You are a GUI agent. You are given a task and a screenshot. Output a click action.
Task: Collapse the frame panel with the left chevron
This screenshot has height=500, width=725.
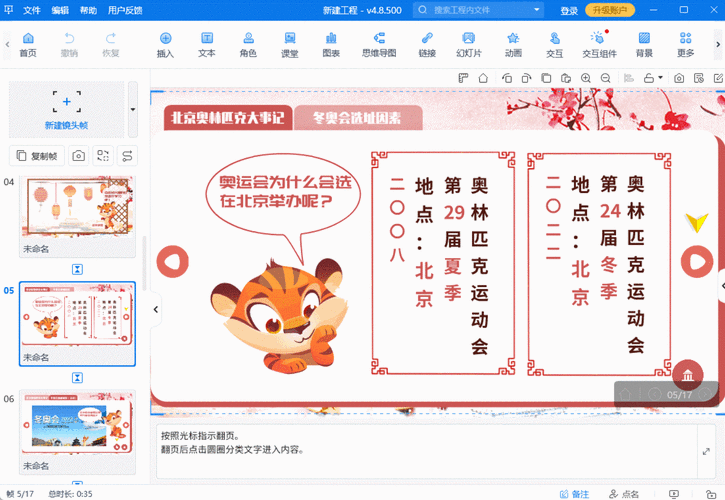coord(156,309)
